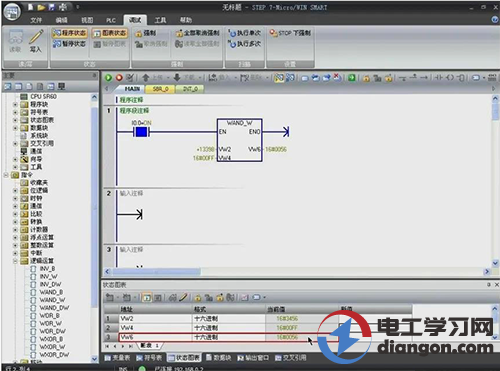This screenshot has height=371, width=500.
Task: Click the save disk quick-access icon
Action: (52, 7)
